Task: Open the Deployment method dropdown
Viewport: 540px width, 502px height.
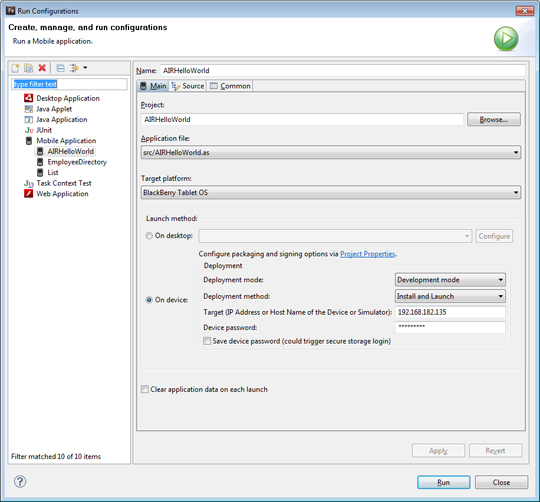Action: coord(450,296)
